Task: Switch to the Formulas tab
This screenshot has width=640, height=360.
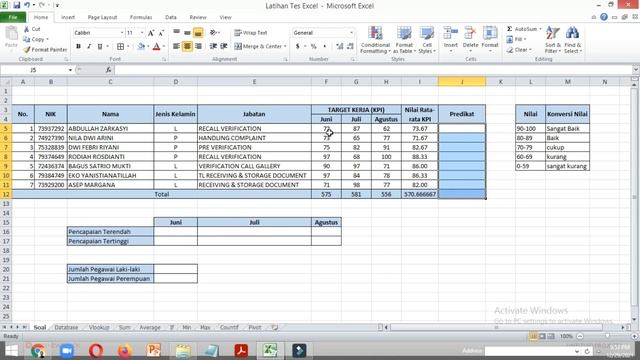Action: pyautogui.click(x=141, y=17)
